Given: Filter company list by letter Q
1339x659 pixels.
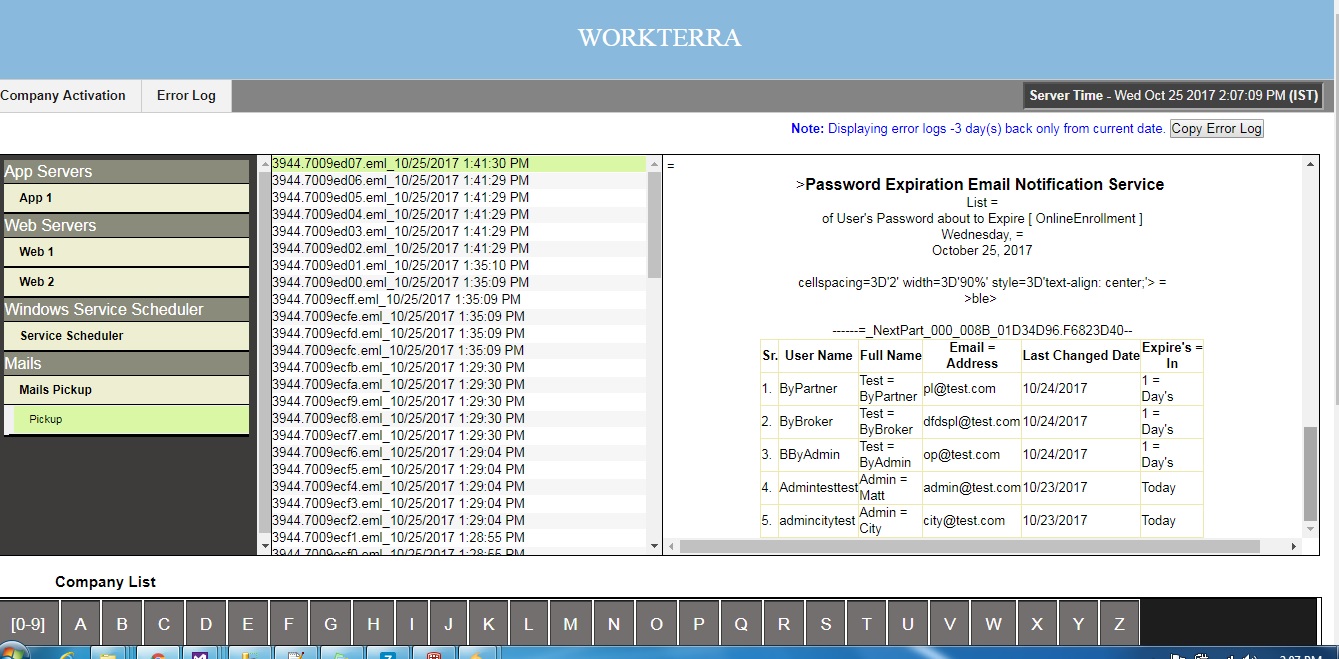Looking at the screenshot, I should [741, 624].
